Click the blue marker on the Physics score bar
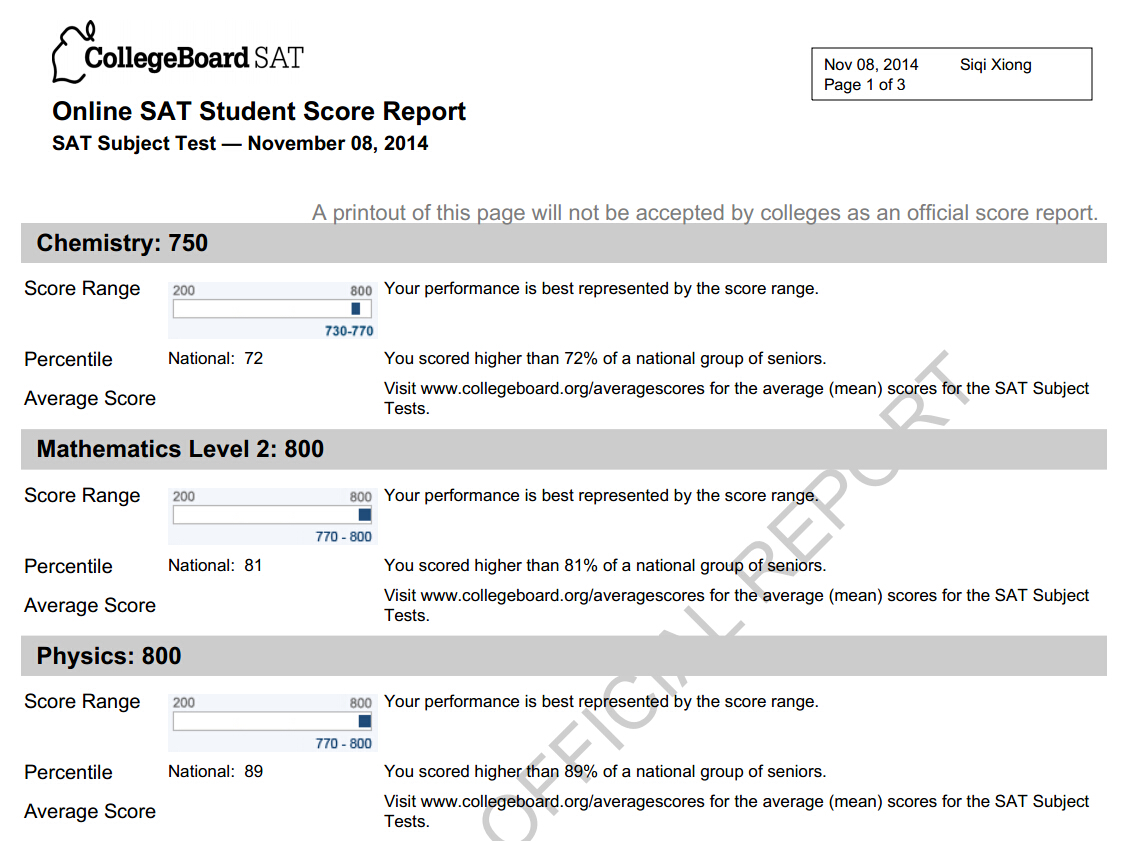Screen dimensions: 1122x841 [x=365, y=721]
